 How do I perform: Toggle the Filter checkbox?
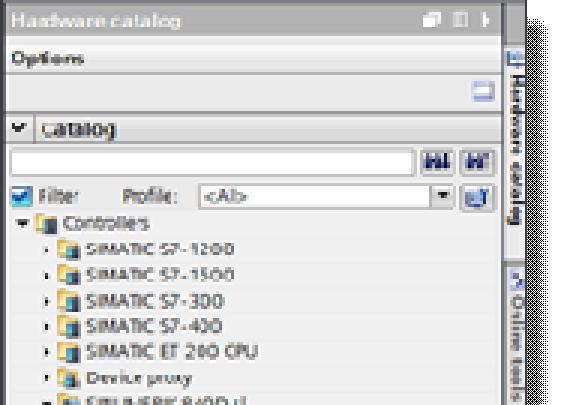pyautogui.click(x=22, y=196)
